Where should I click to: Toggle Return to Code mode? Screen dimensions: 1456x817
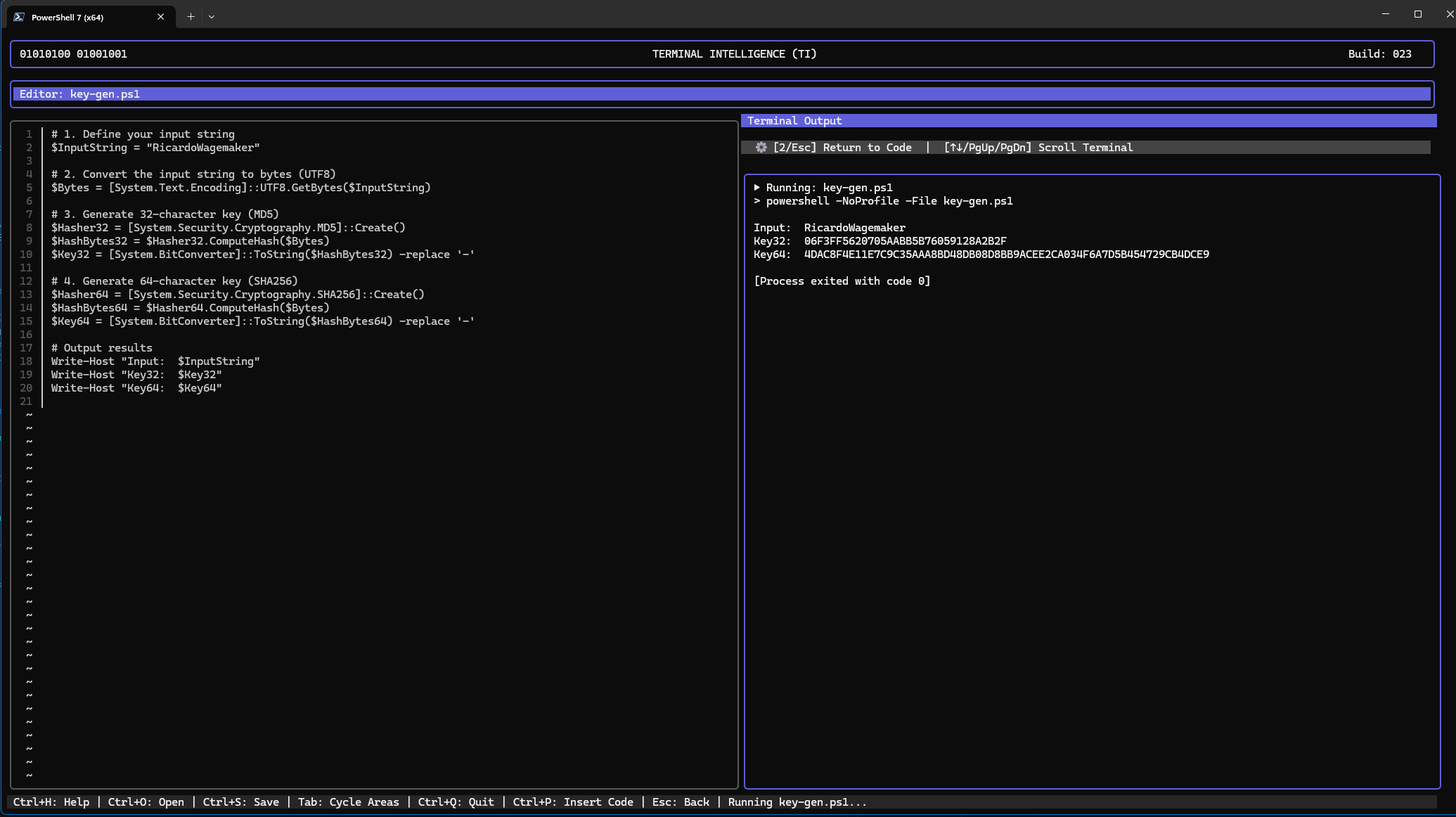coord(843,148)
